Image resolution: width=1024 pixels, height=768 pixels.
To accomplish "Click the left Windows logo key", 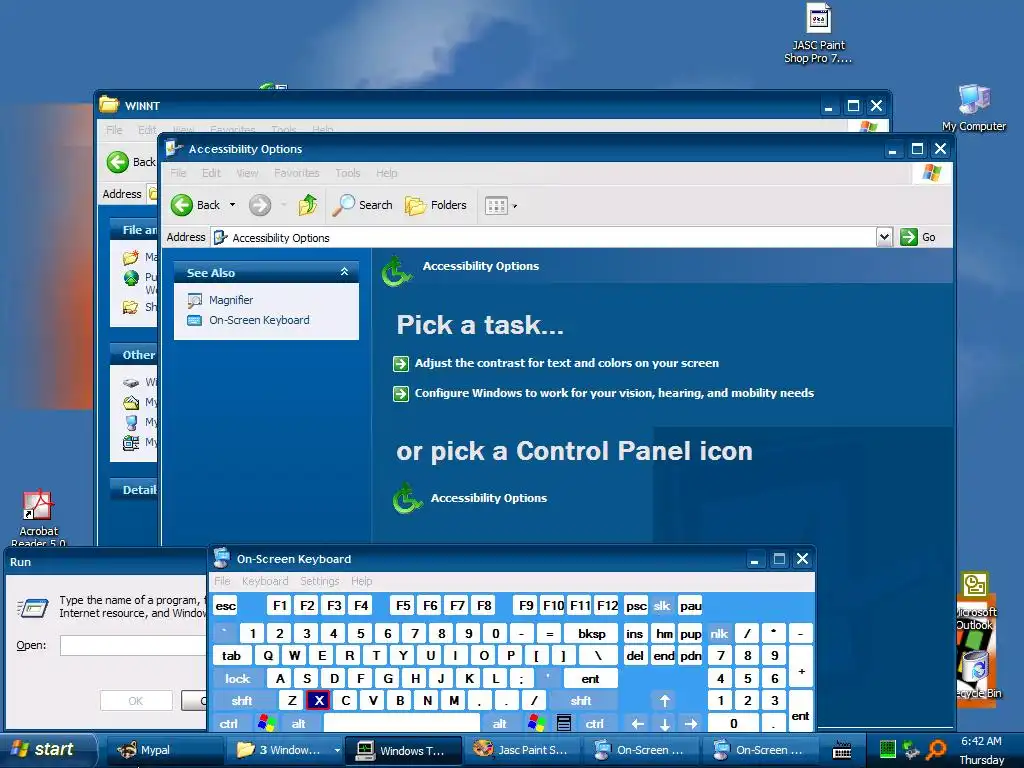I will point(266,724).
